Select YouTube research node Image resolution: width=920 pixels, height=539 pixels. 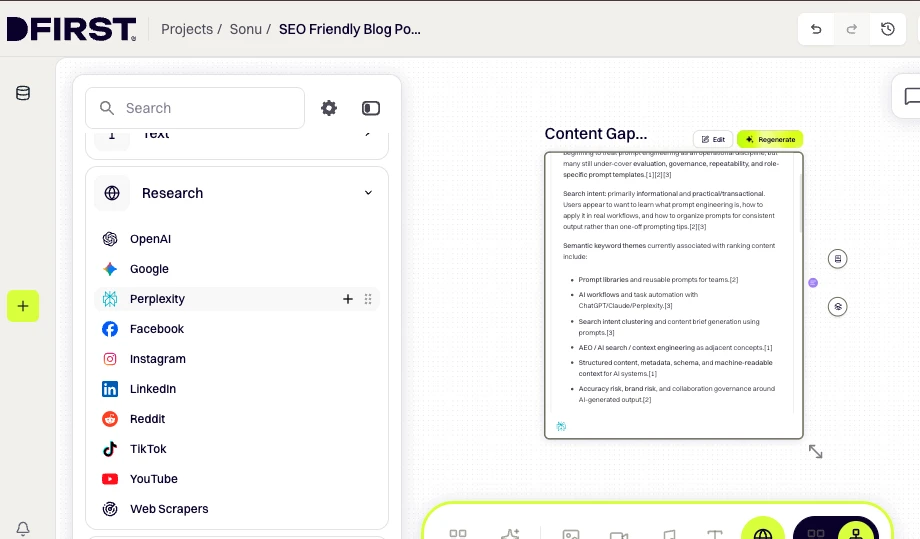coord(237,479)
